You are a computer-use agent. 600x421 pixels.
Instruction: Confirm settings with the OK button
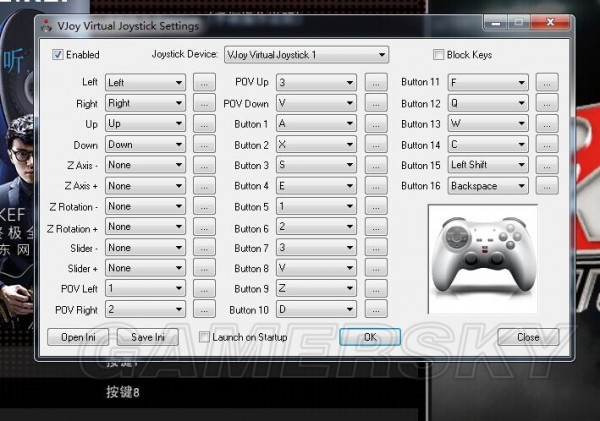(370, 337)
